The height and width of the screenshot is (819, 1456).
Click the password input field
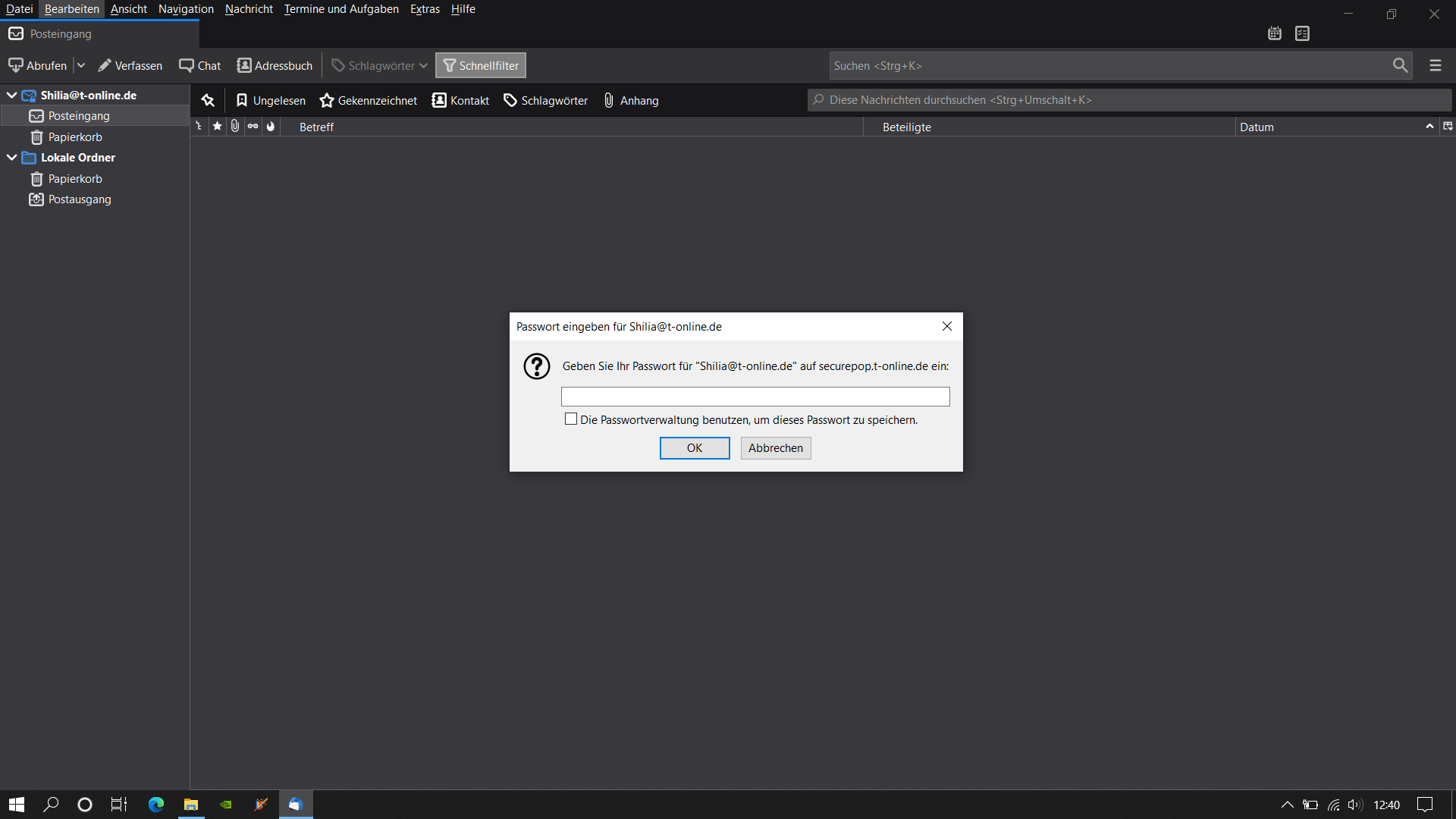pos(755,397)
